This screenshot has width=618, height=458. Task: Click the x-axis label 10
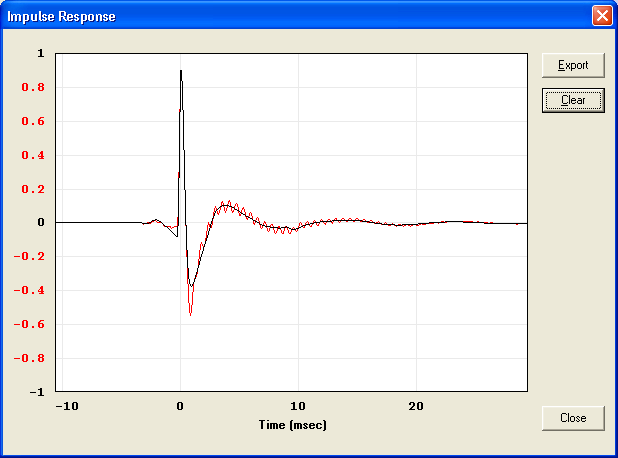click(x=298, y=406)
